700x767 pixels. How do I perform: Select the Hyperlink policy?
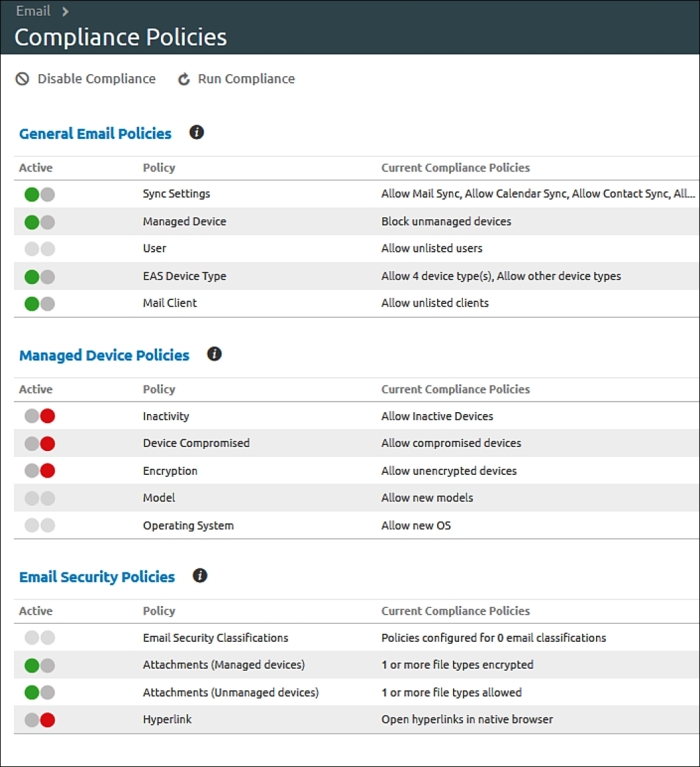click(167, 719)
